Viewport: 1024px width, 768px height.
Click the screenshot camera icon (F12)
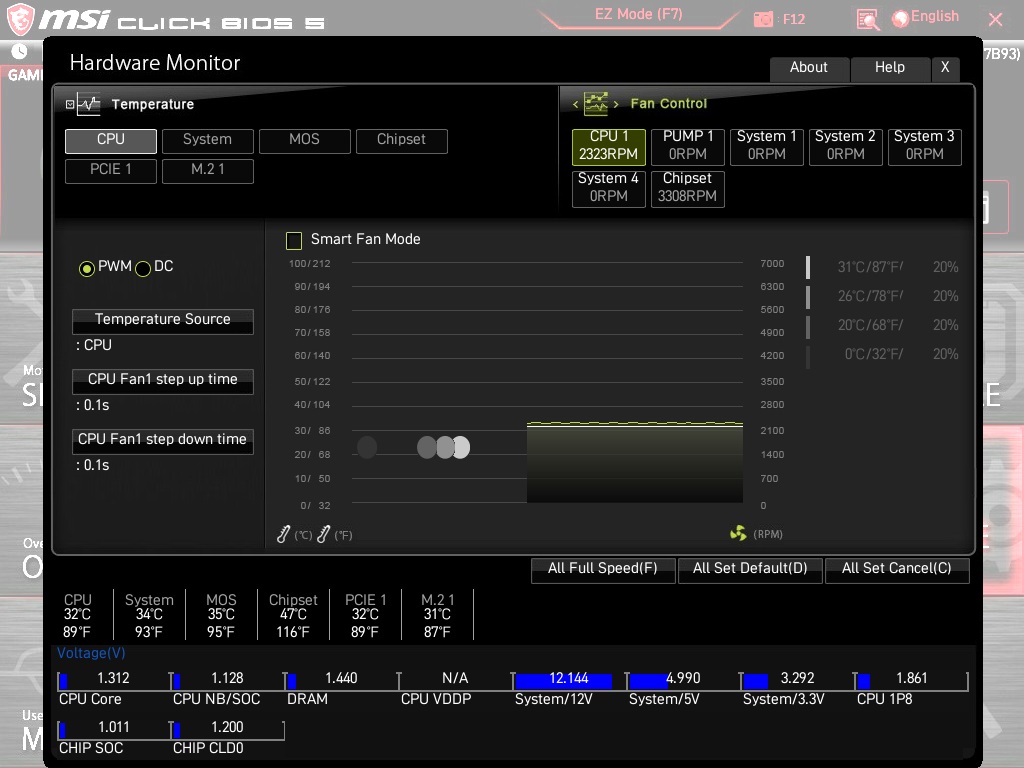pos(764,19)
